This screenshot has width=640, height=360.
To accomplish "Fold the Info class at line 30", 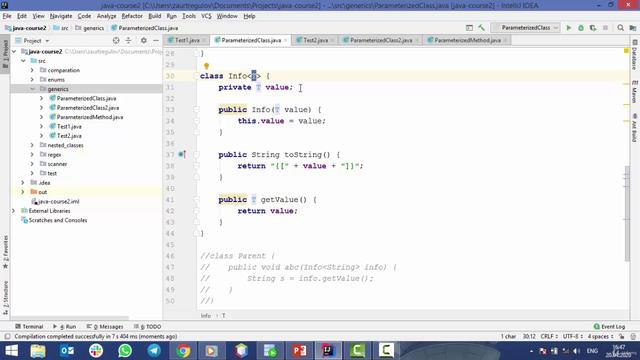I will [196, 76].
